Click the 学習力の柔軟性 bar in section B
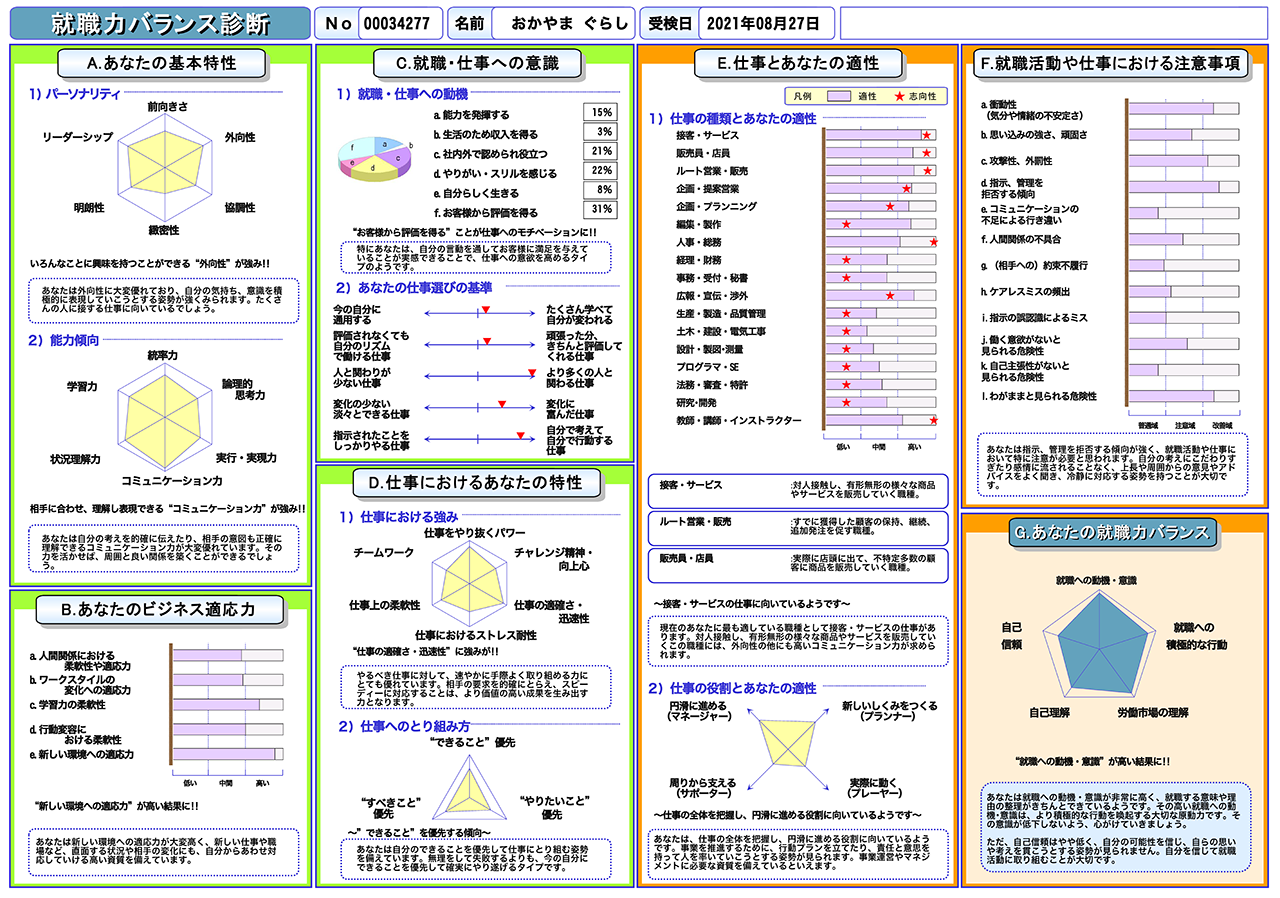This screenshot has height=898, width=1280. point(228,705)
